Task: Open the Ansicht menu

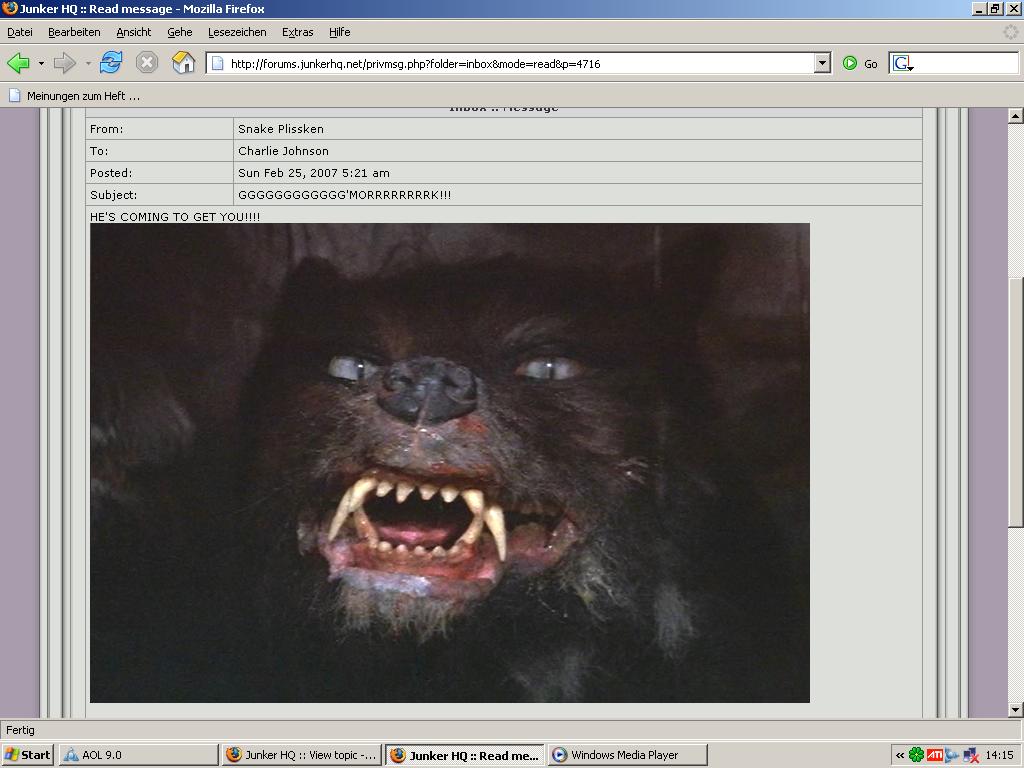Action: 134,32
